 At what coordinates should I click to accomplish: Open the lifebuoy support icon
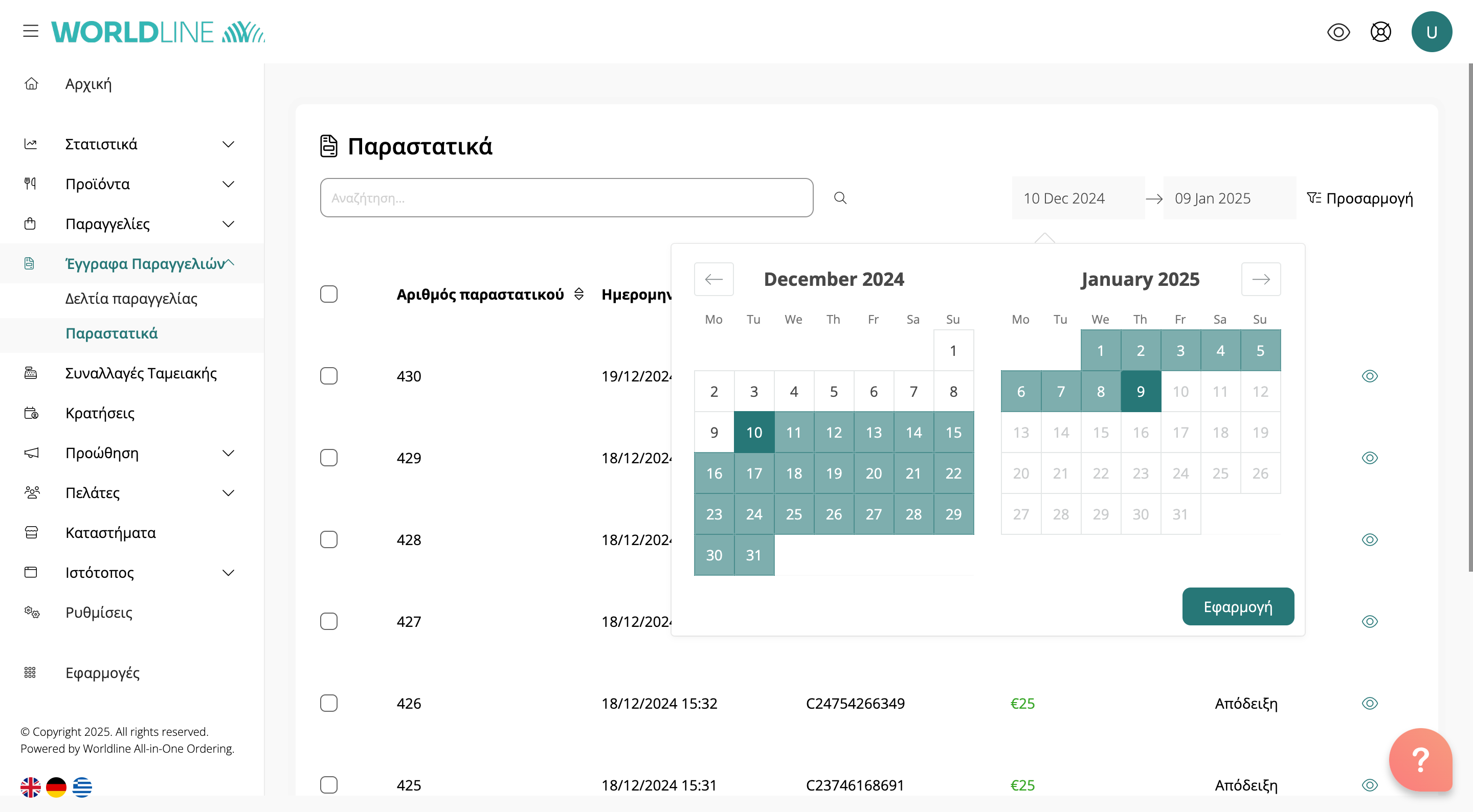click(x=1380, y=32)
